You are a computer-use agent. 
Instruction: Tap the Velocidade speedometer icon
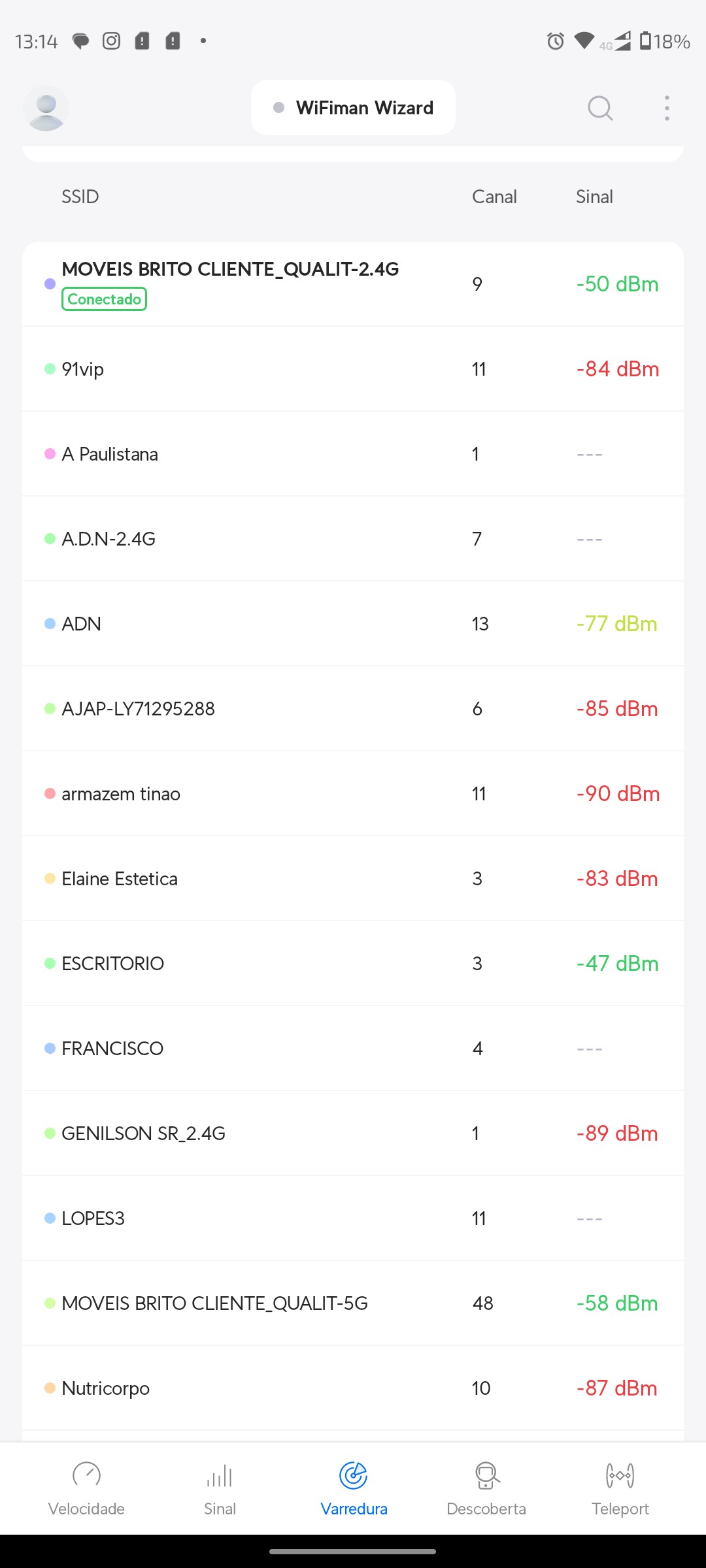click(x=86, y=1475)
